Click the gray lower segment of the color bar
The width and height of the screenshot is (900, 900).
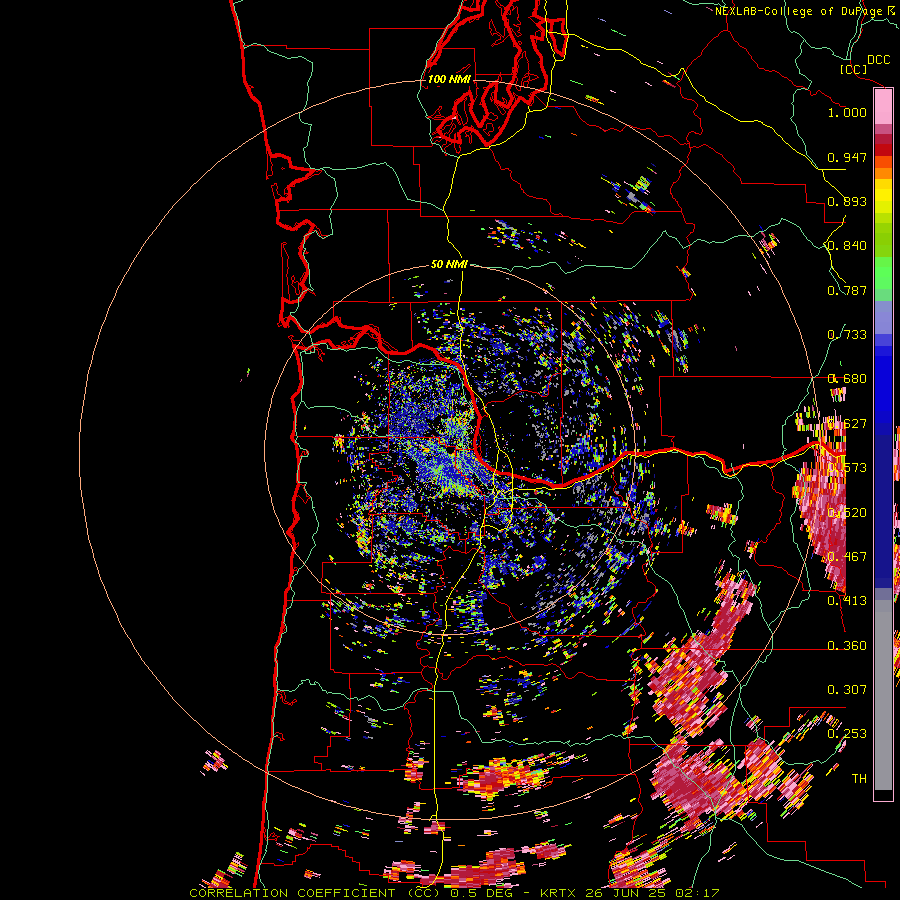[883, 695]
